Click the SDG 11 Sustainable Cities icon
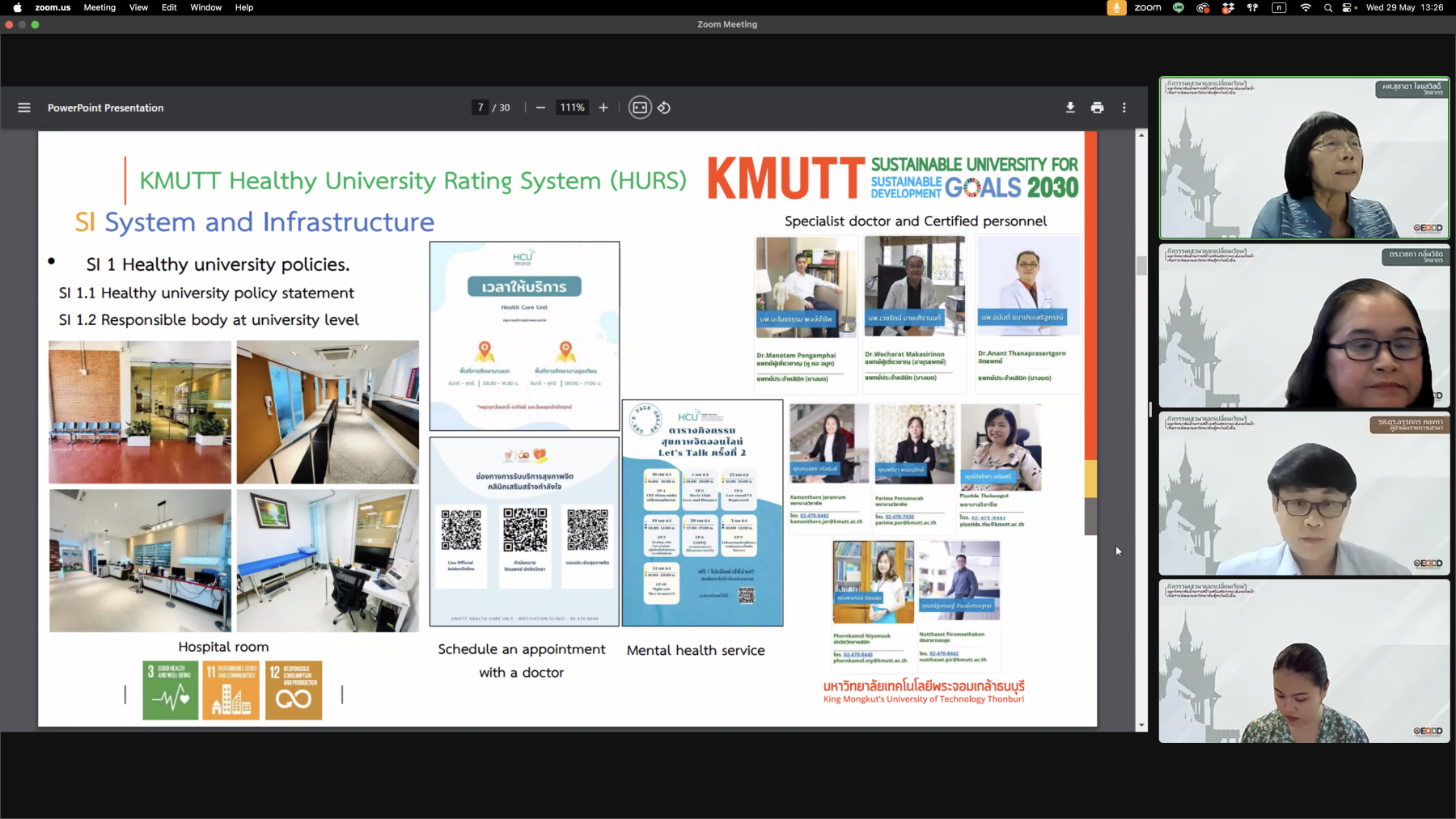 pos(231,690)
